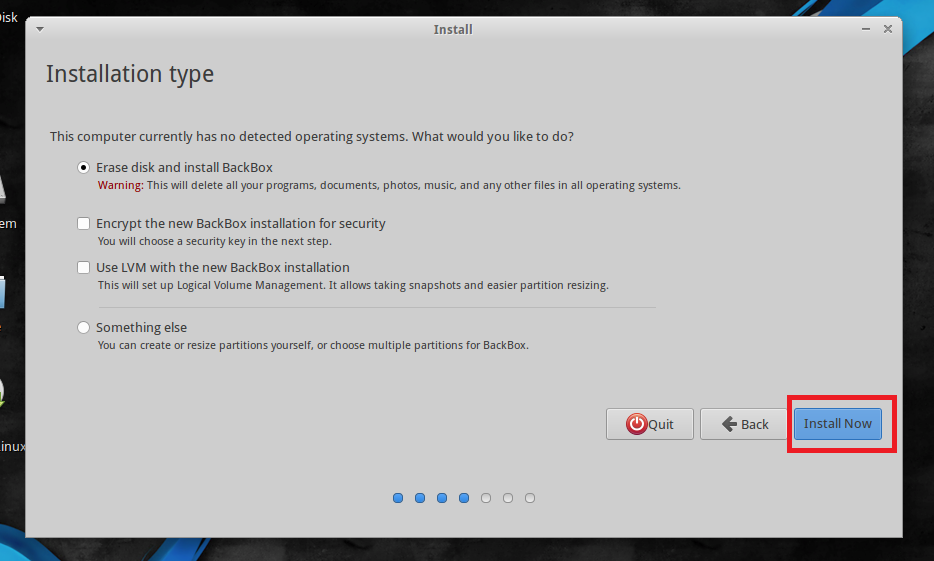Click the 'create or resize partitions yourself' description
Image resolution: width=934 pixels, height=561 pixels.
click(x=313, y=345)
